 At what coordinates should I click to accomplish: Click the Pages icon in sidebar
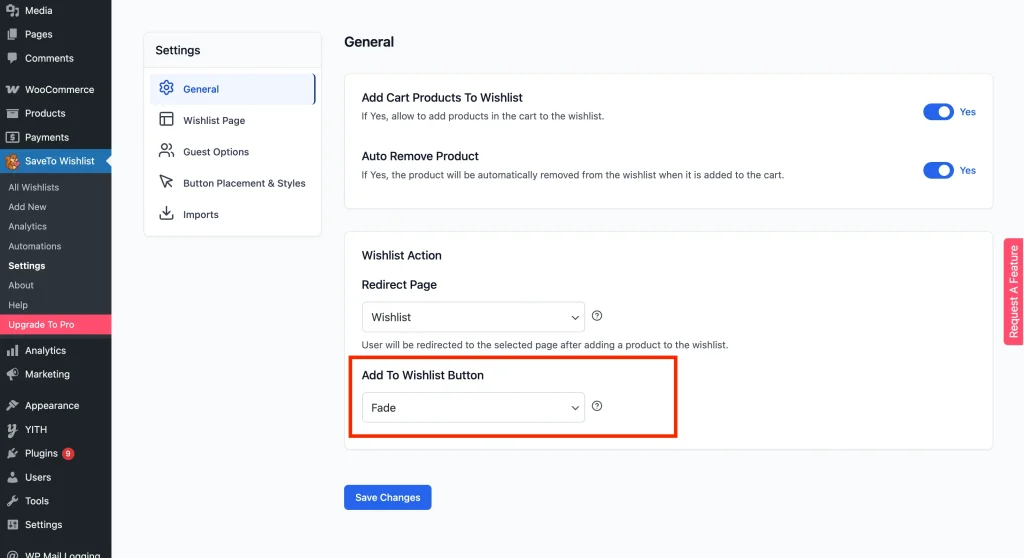coord(12,34)
